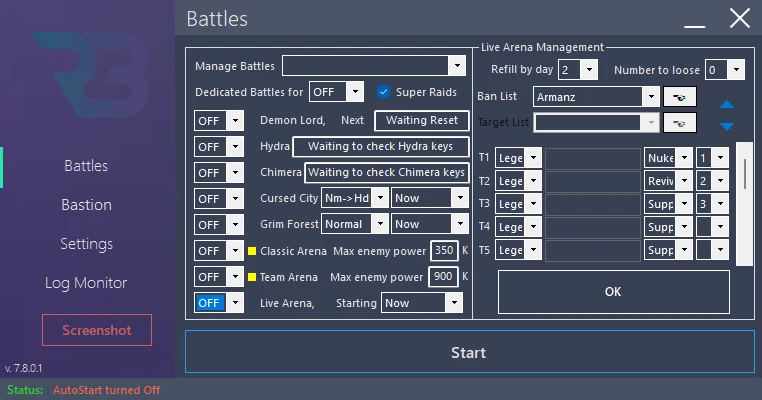This screenshot has height=400, width=762.
Task: Click the Team Arena max power 900 field
Action: pyautogui.click(x=443, y=277)
